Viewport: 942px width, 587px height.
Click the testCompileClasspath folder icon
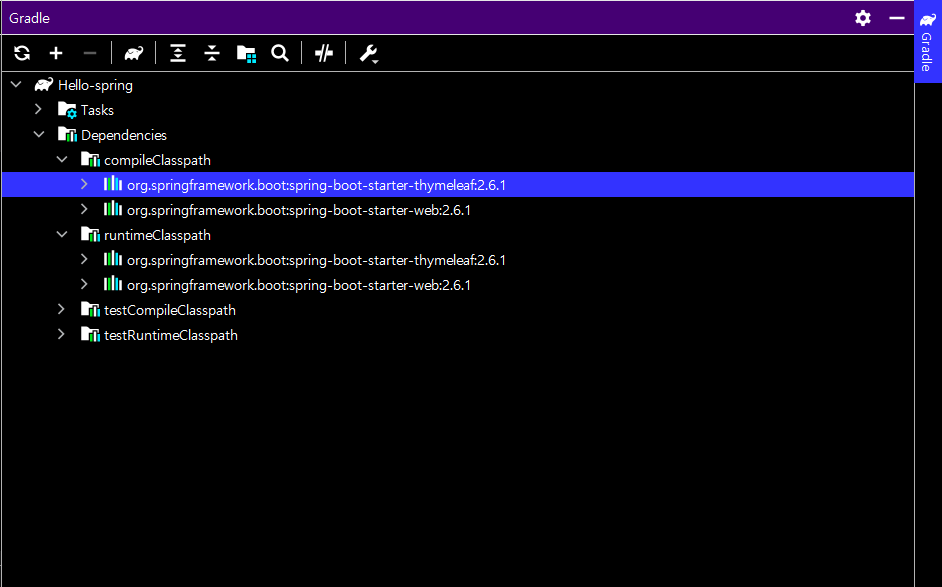point(90,309)
